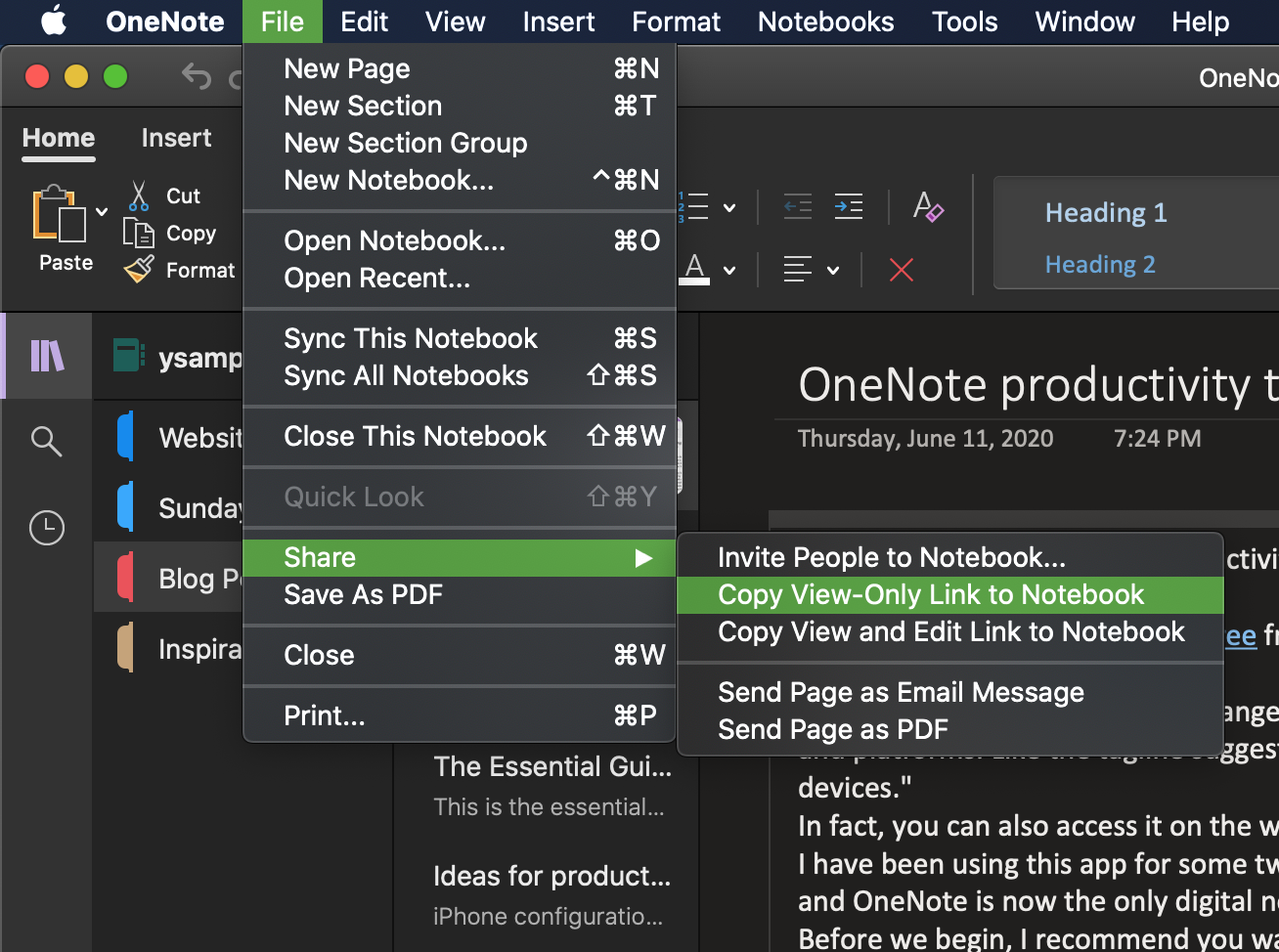Click the clear formatting icon
Viewport: 1279px width, 952px height.
[928, 206]
